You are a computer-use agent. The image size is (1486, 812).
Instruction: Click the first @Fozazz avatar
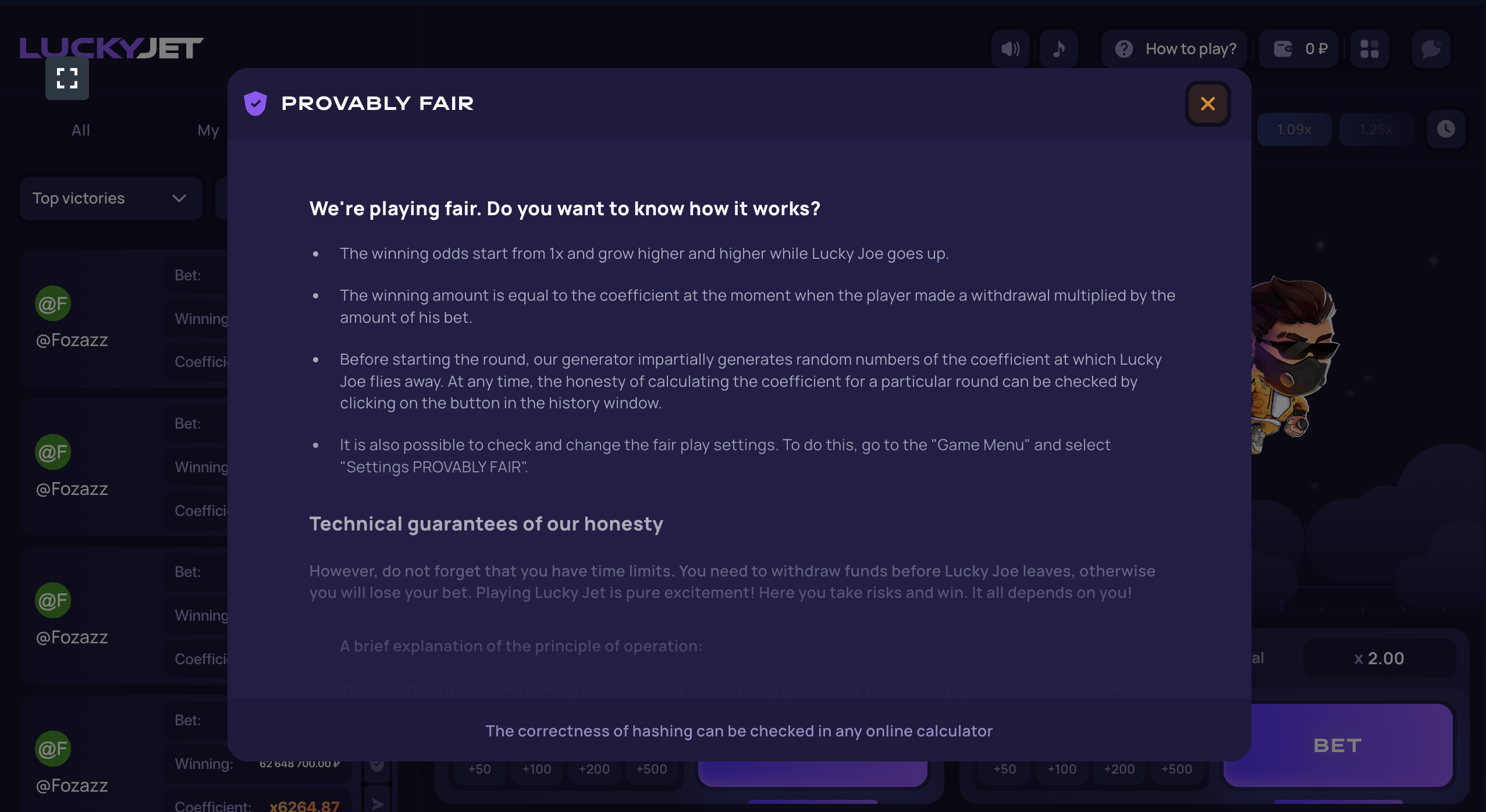pos(53,303)
